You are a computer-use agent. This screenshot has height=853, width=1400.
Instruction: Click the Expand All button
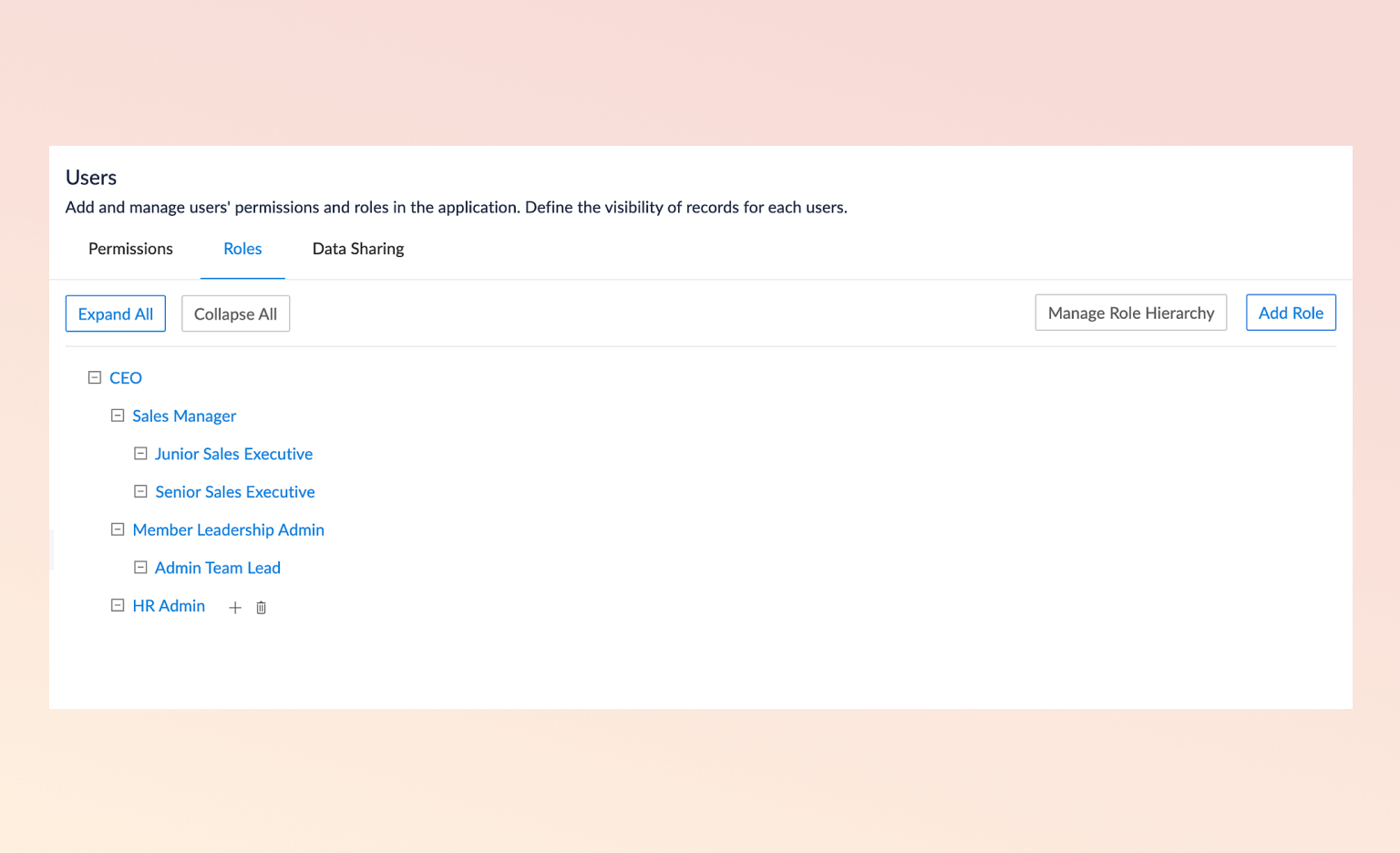116,313
